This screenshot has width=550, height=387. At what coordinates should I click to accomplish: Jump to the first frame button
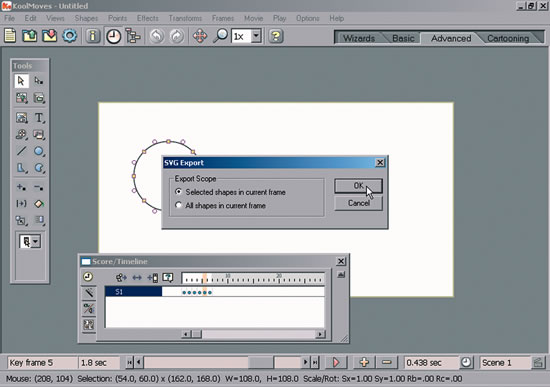click(129, 362)
